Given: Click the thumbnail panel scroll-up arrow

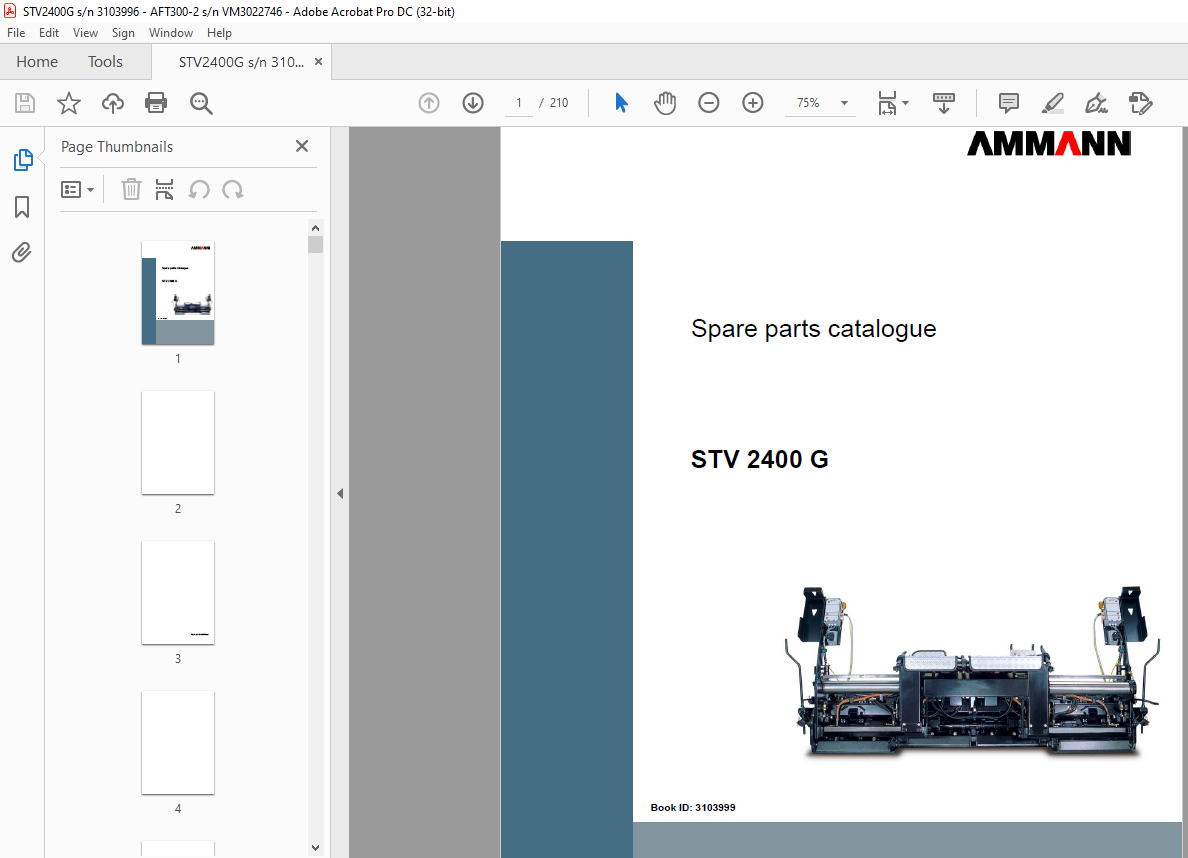Looking at the screenshot, I should (x=315, y=228).
